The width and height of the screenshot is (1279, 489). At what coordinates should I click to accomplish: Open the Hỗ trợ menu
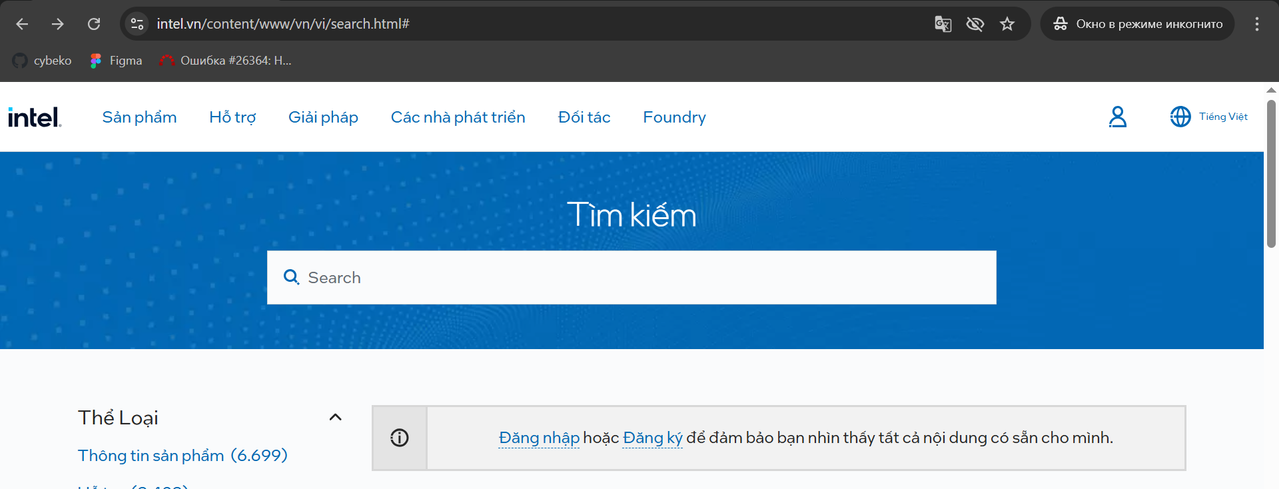click(x=233, y=117)
